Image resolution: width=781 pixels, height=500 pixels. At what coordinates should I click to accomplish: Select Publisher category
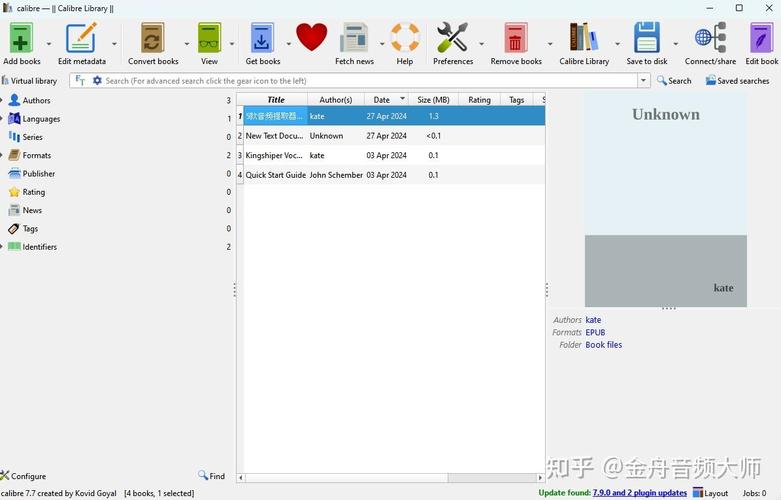tap(38, 174)
